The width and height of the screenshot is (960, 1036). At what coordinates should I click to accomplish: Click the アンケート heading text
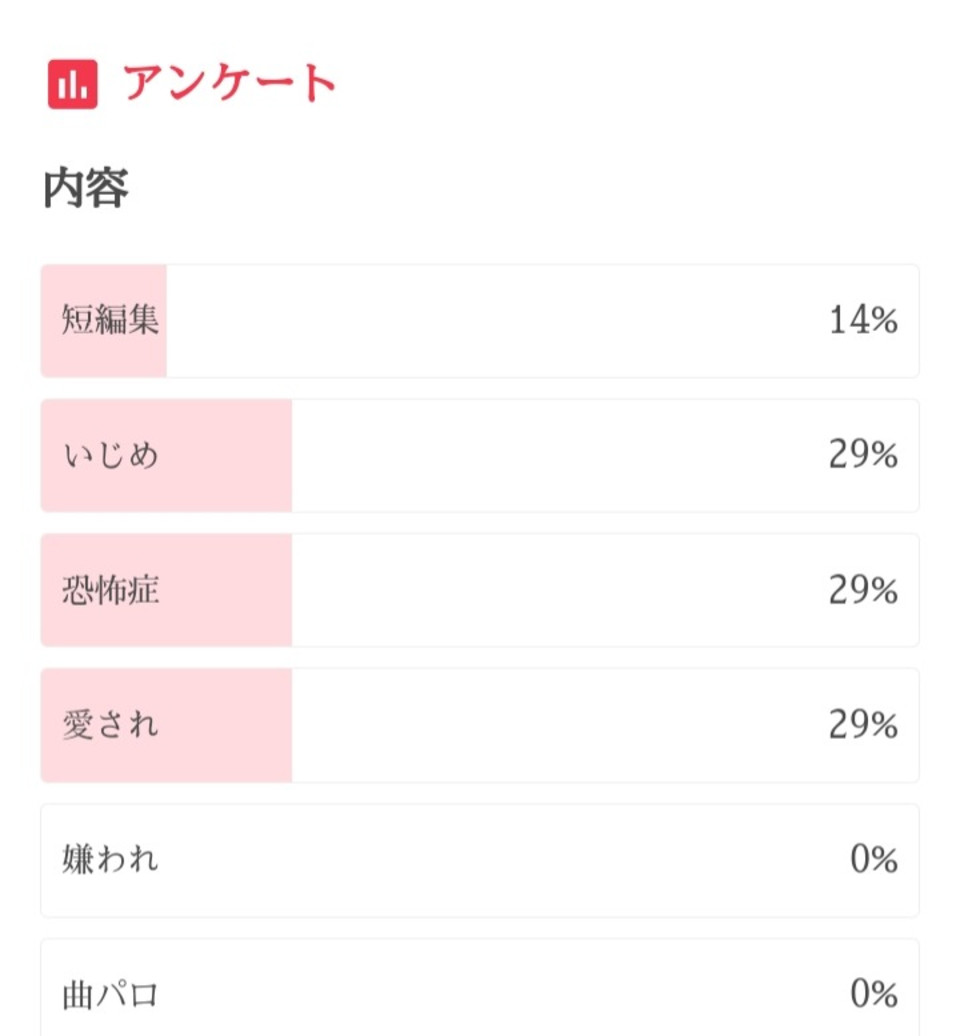(x=229, y=83)
